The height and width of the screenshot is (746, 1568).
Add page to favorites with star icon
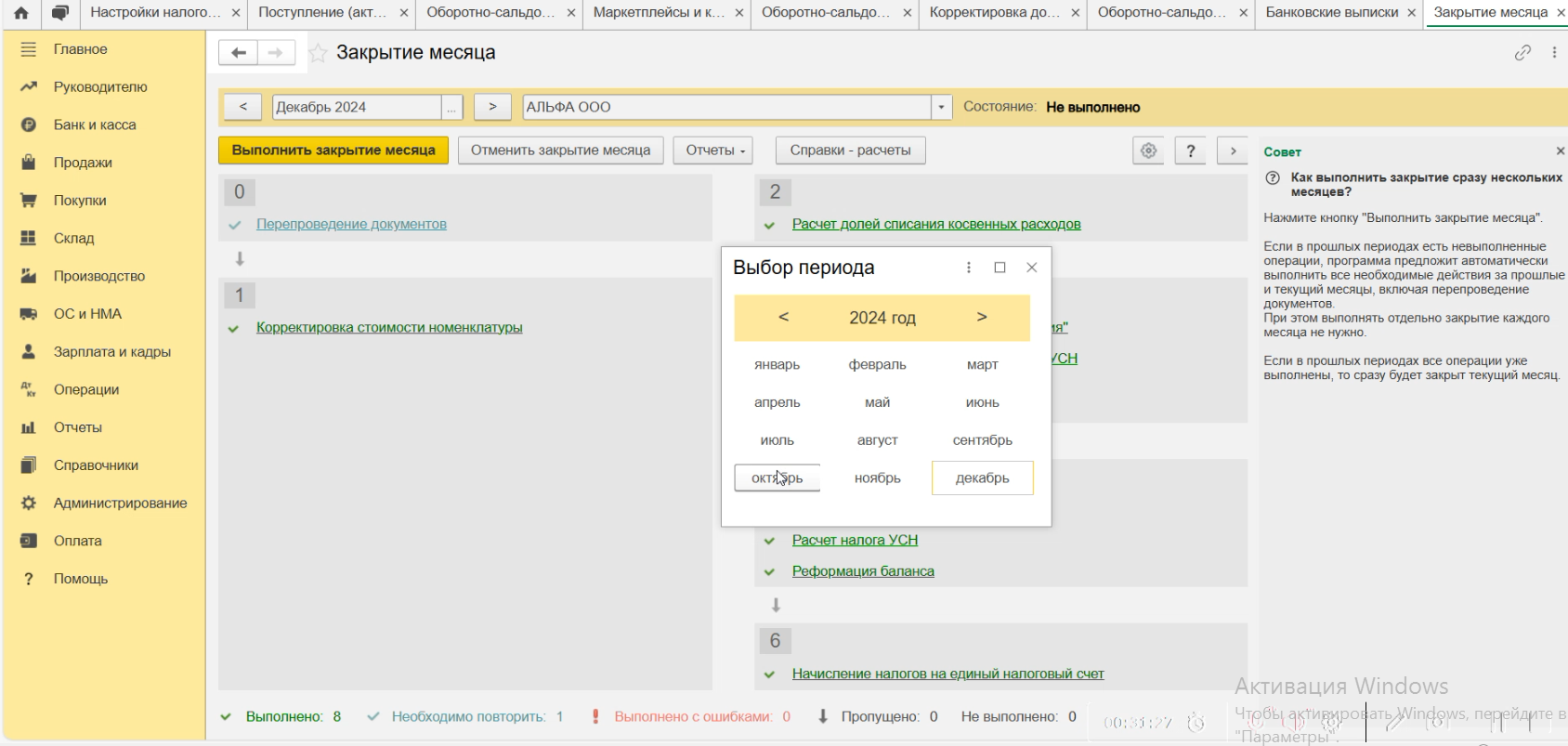pyautogui.click(x=318, y=53)
